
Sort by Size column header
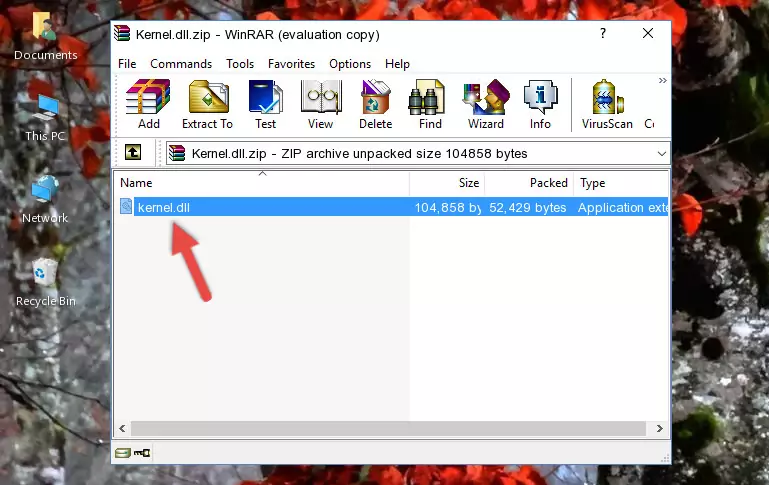(x=447, y=183)
